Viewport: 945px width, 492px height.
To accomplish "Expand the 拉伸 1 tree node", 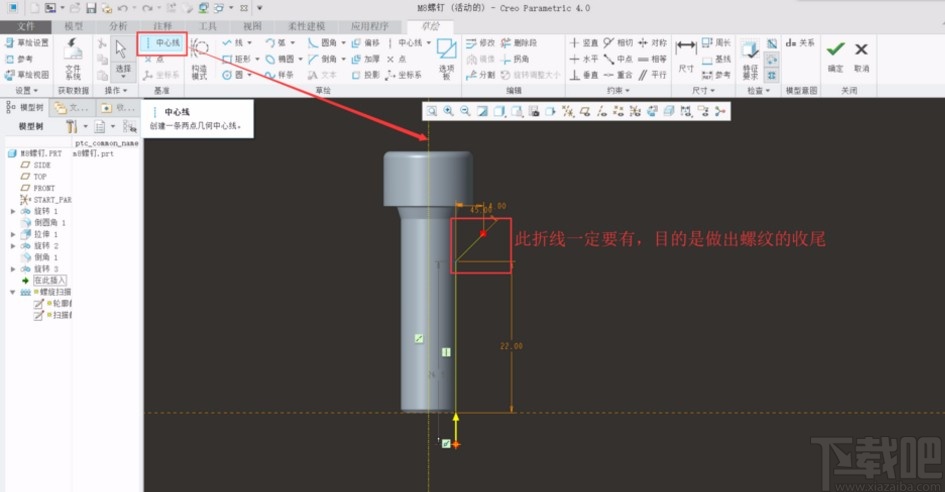I will 13,235.
